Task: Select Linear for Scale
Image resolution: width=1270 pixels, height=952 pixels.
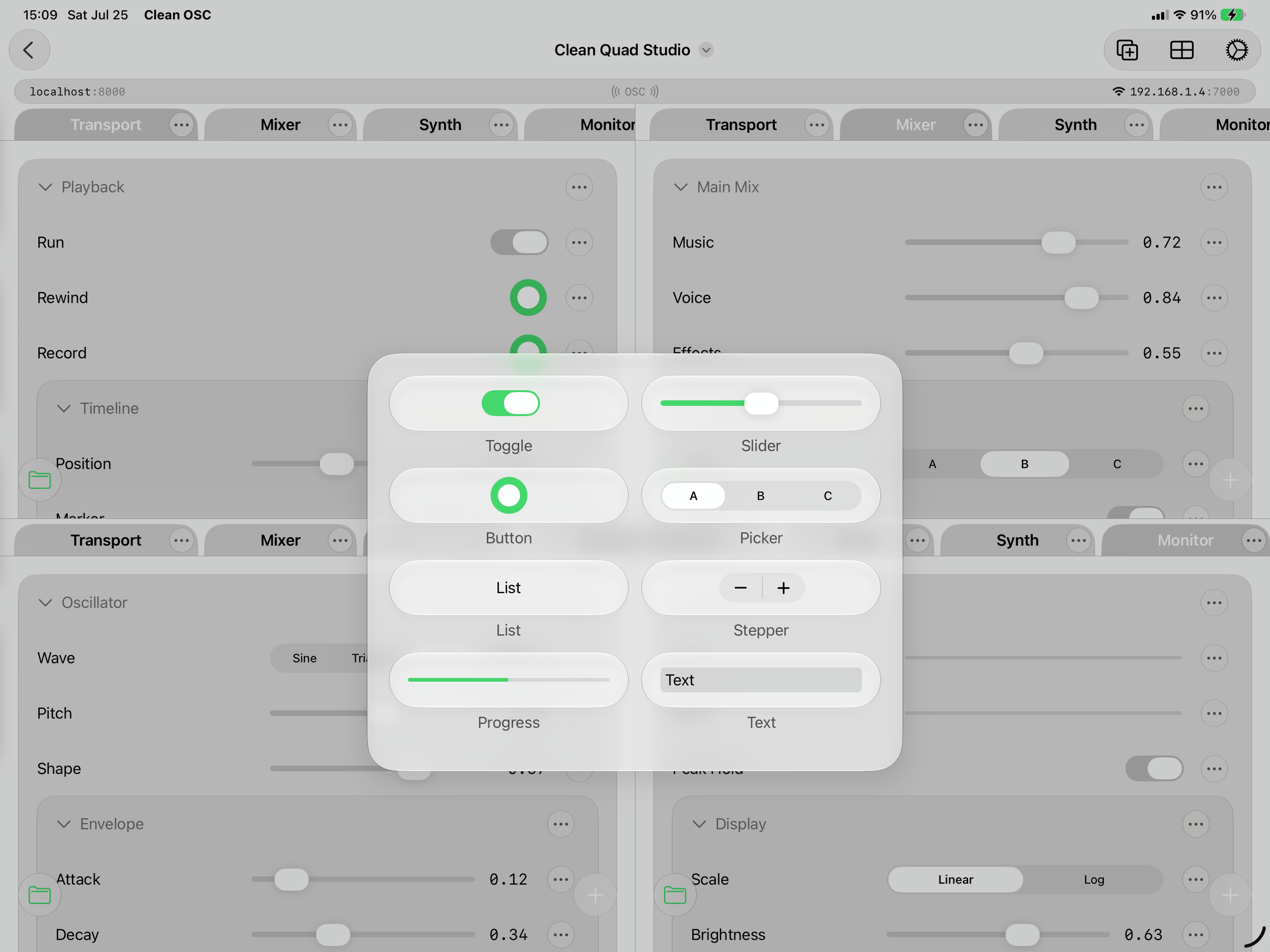Action: pyautogui.click(x=955, y=880)
